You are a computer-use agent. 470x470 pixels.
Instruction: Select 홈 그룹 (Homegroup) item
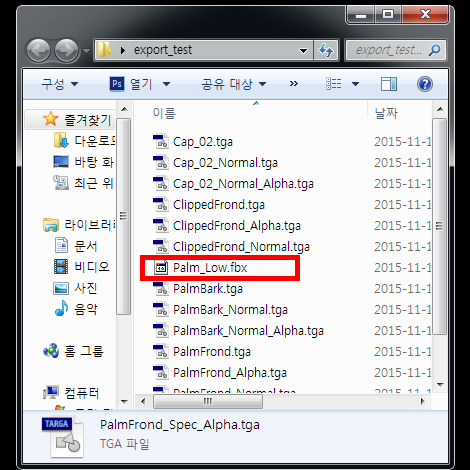click(84, 351)
